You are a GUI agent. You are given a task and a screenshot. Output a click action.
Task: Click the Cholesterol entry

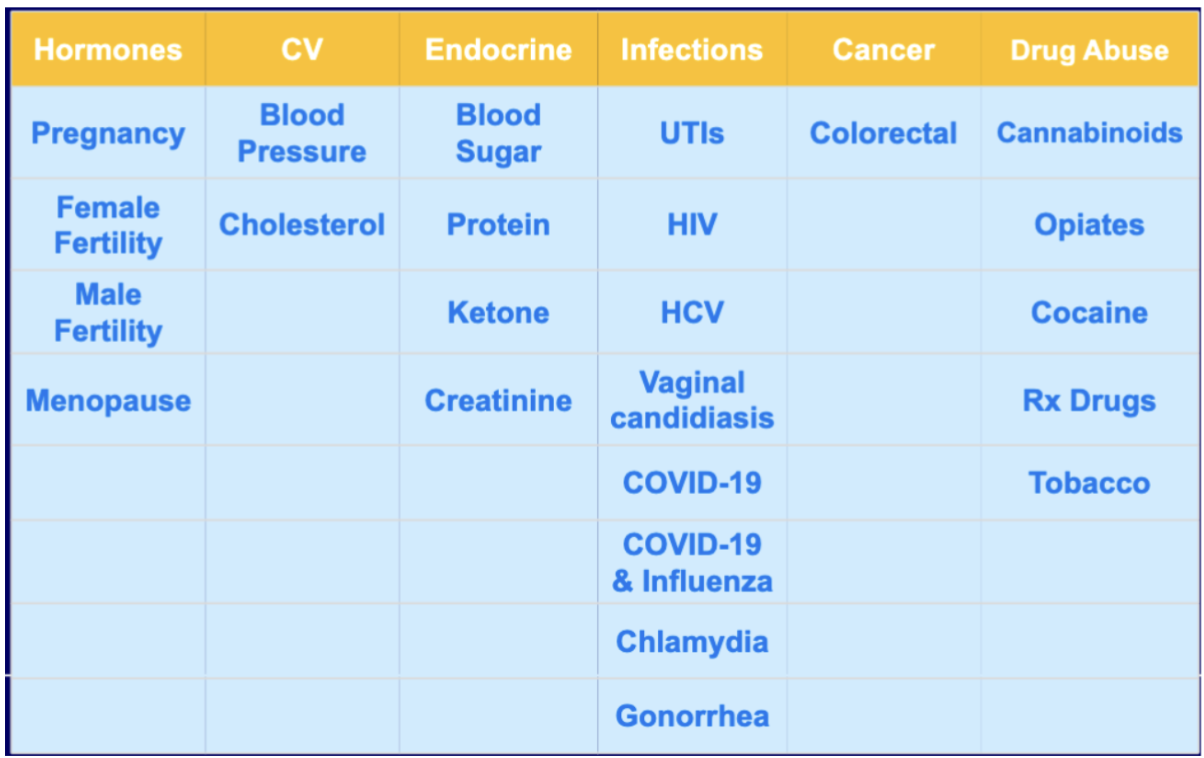point(302,225)
